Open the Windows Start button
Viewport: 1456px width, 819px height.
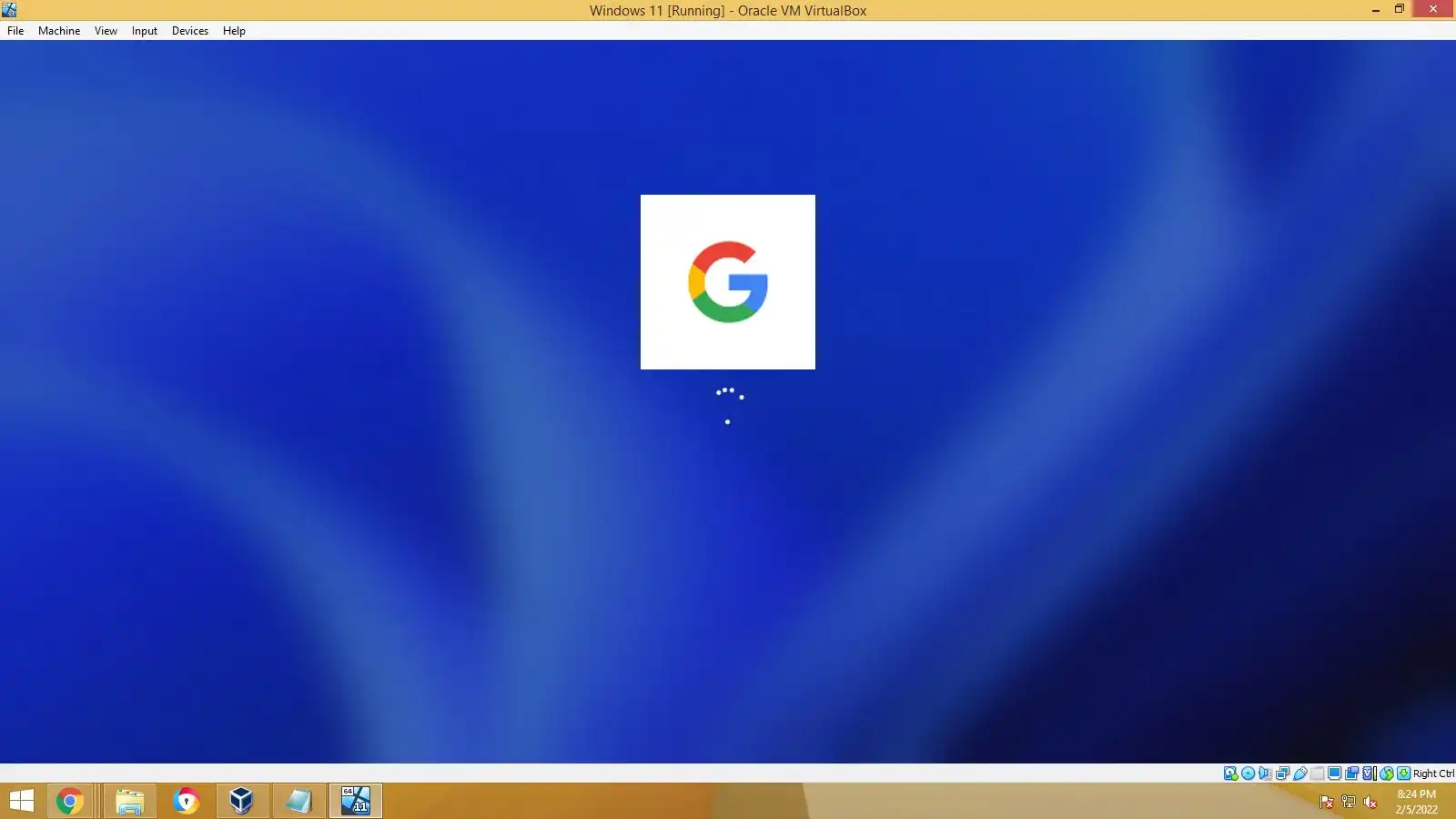coord(21,801)
